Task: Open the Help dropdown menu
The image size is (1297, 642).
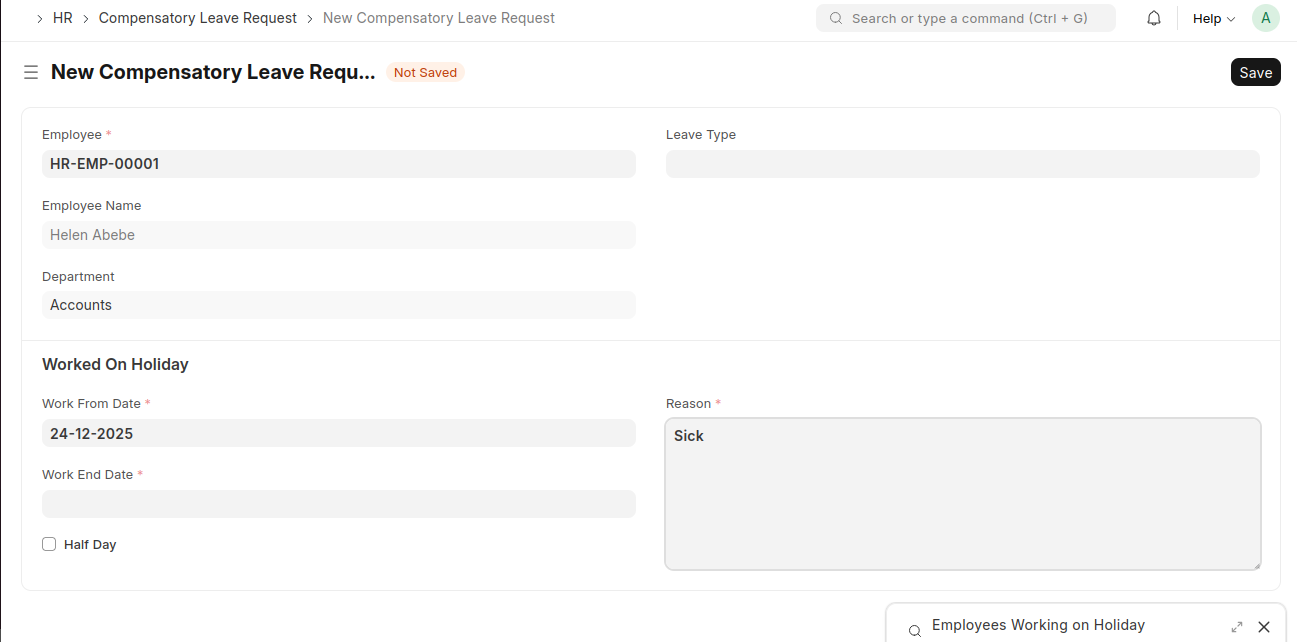Action: click(1214, 19)
